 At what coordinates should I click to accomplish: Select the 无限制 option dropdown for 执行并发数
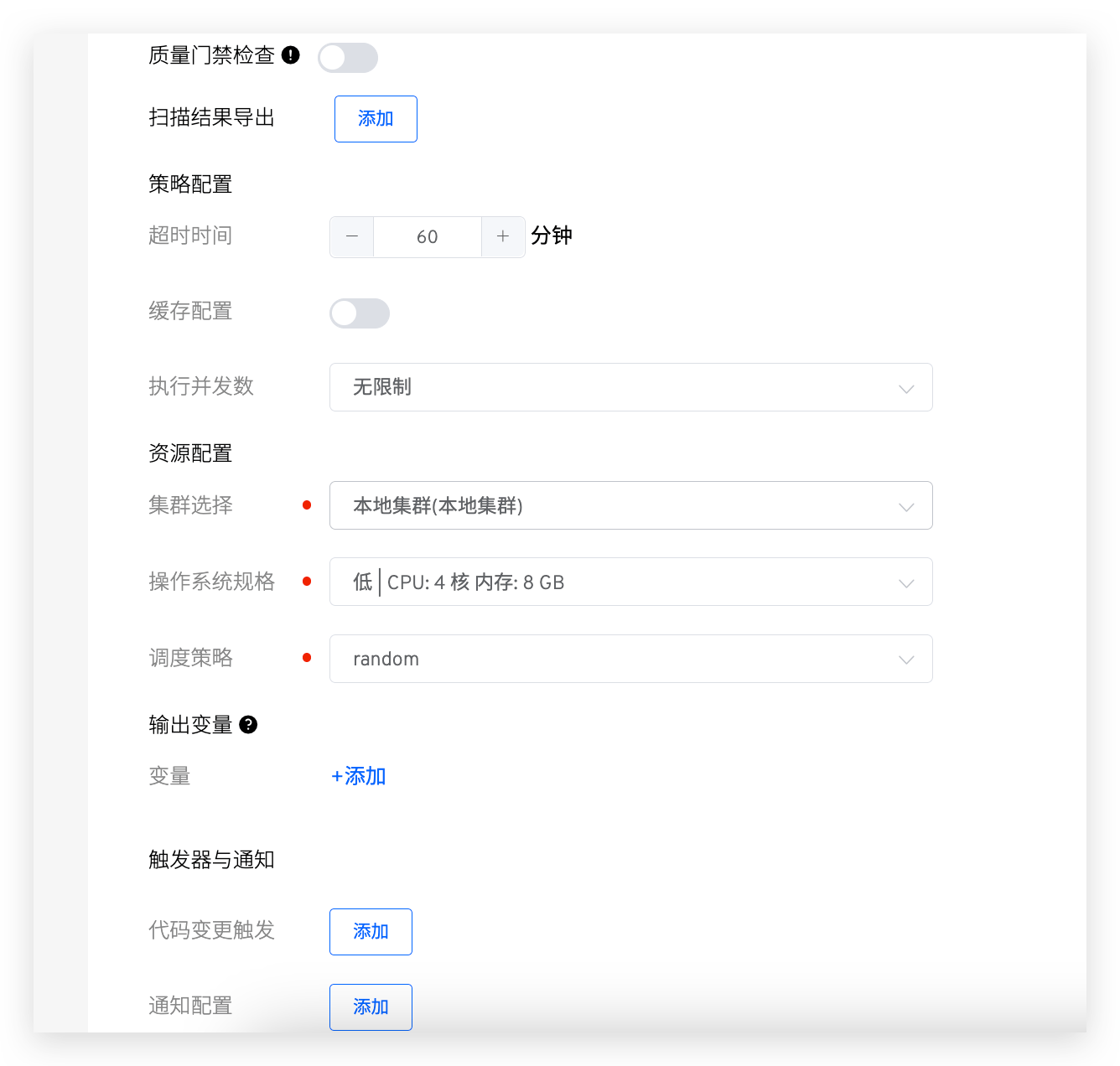coord(630,387)
